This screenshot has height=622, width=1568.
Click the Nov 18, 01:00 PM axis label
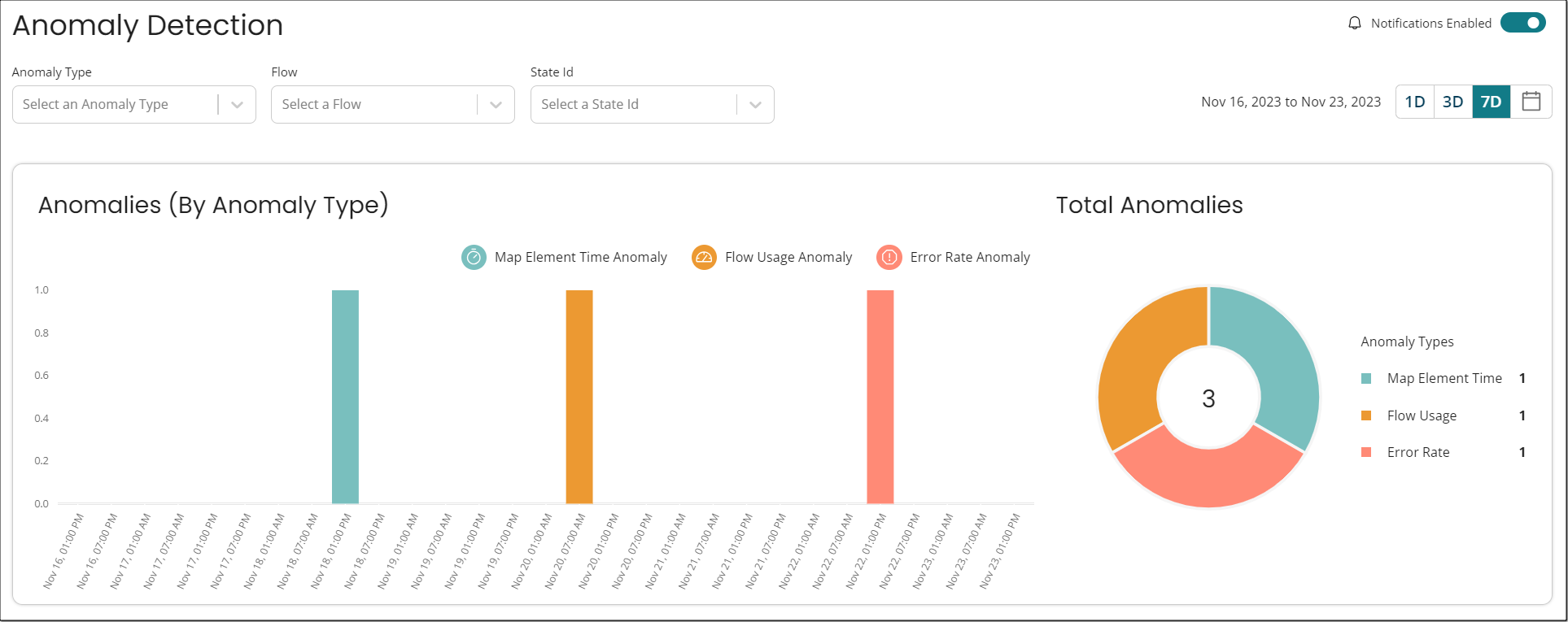click(x=331, y=550)
